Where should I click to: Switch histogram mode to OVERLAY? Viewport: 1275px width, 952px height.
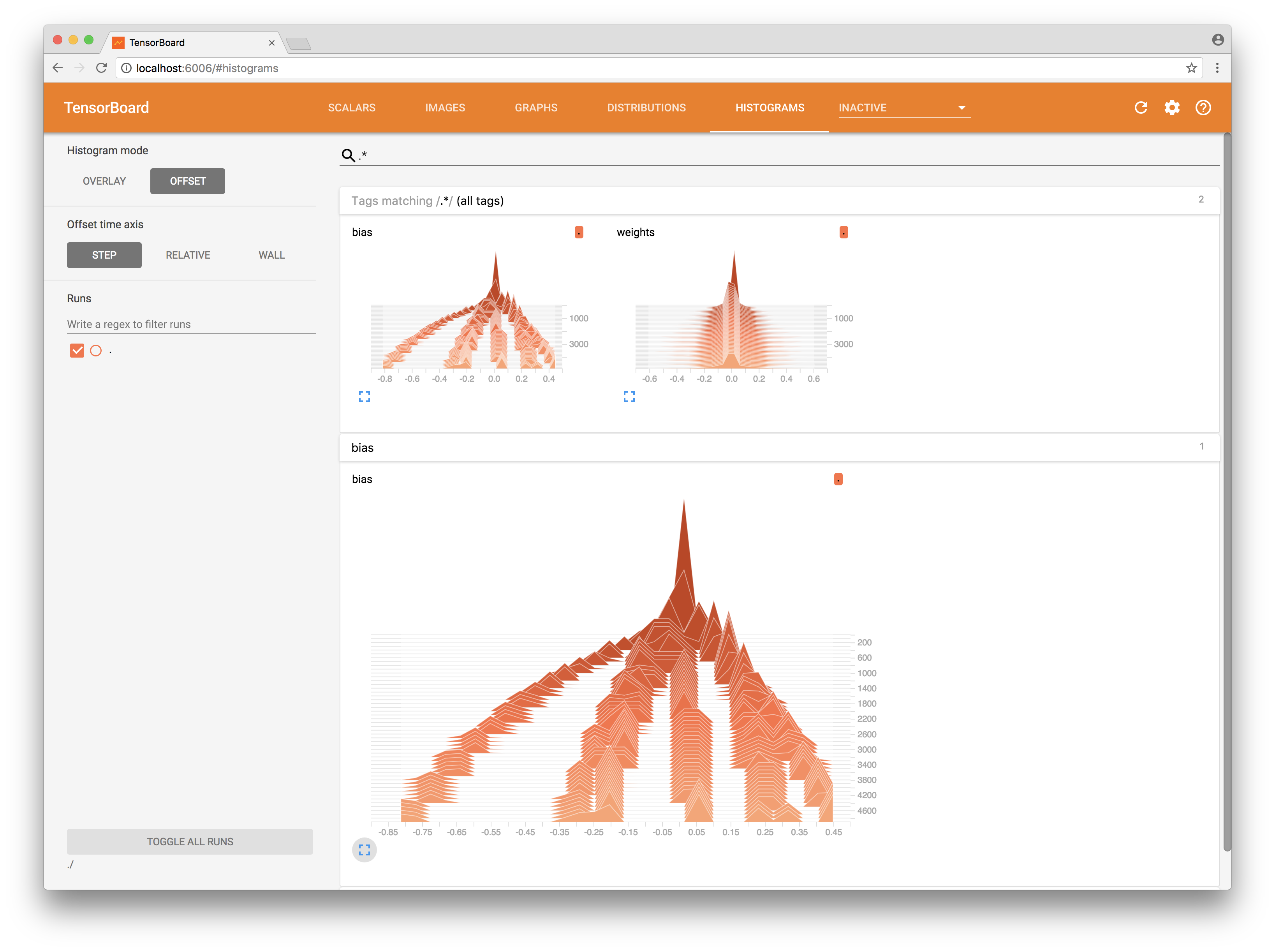[x=104, y=181]
